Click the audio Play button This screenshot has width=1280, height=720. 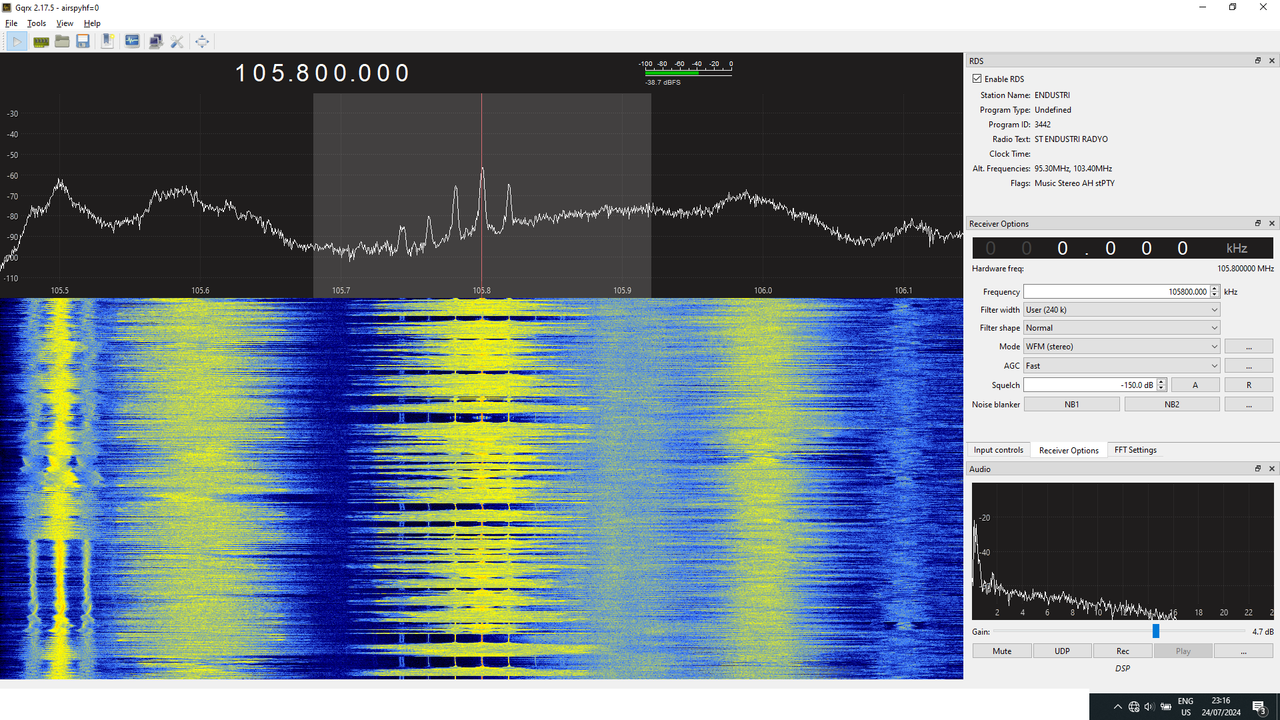[1183, 651]
